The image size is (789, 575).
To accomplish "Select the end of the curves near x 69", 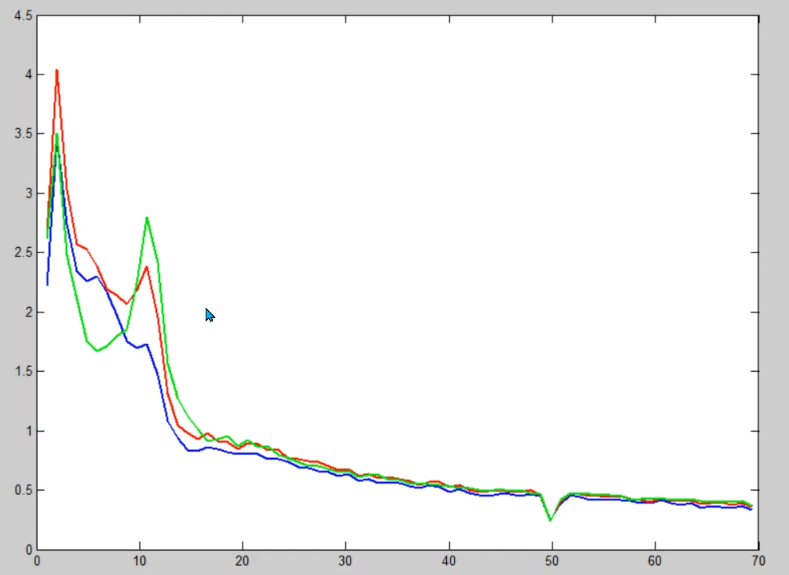I will [x=751, y=507].
